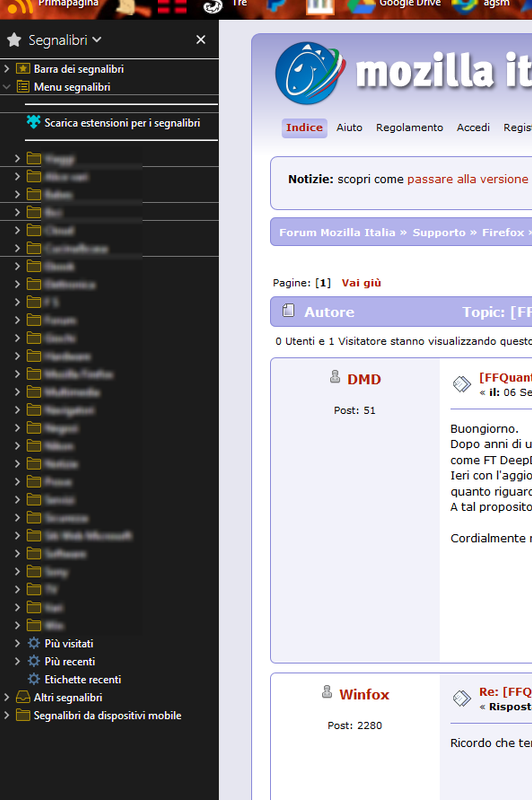Click the gear icon of Più visitati
Screen dimensions: 532x800
click(34, 643)
